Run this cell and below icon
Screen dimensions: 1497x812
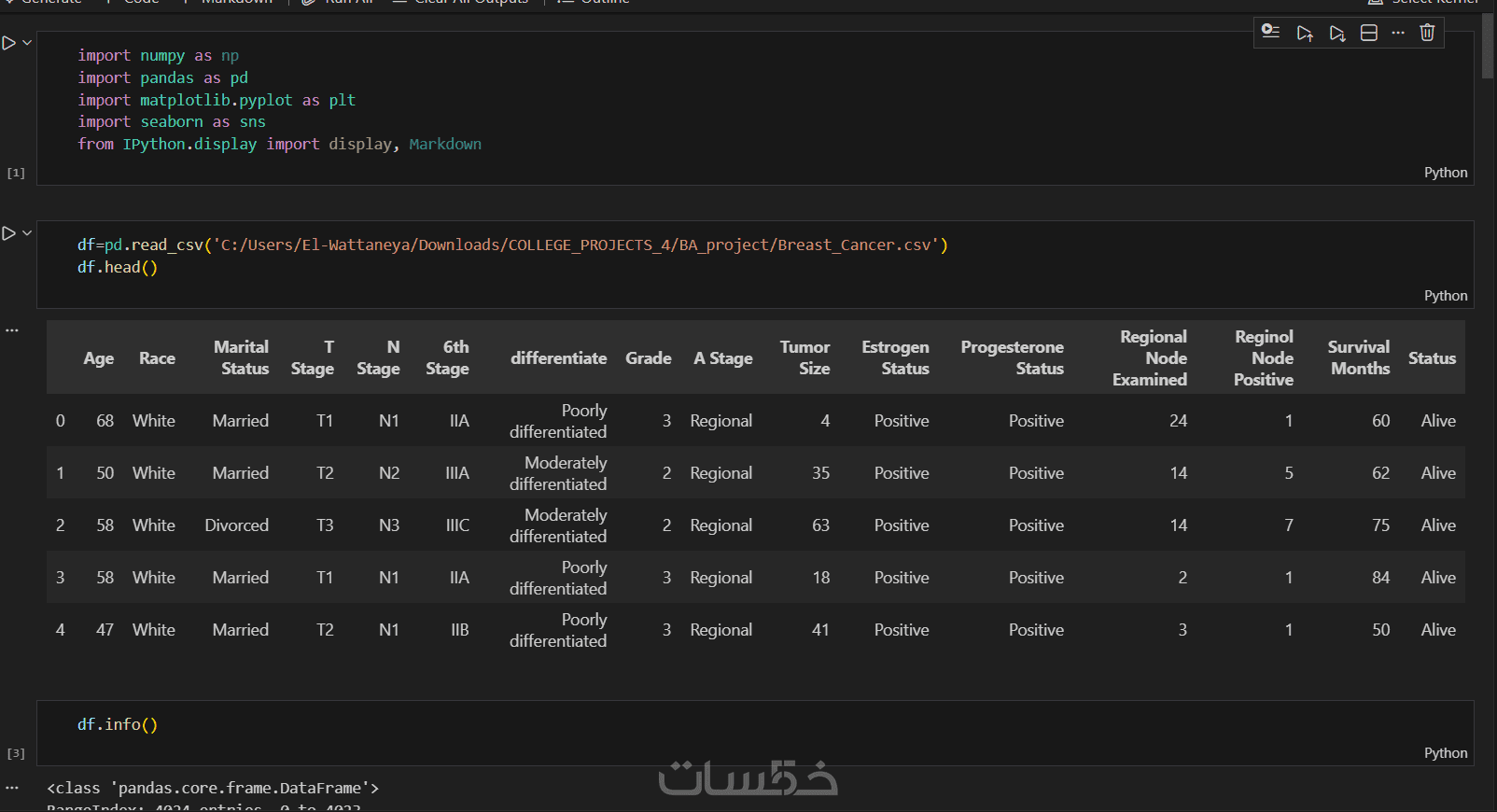(1336, 33)
